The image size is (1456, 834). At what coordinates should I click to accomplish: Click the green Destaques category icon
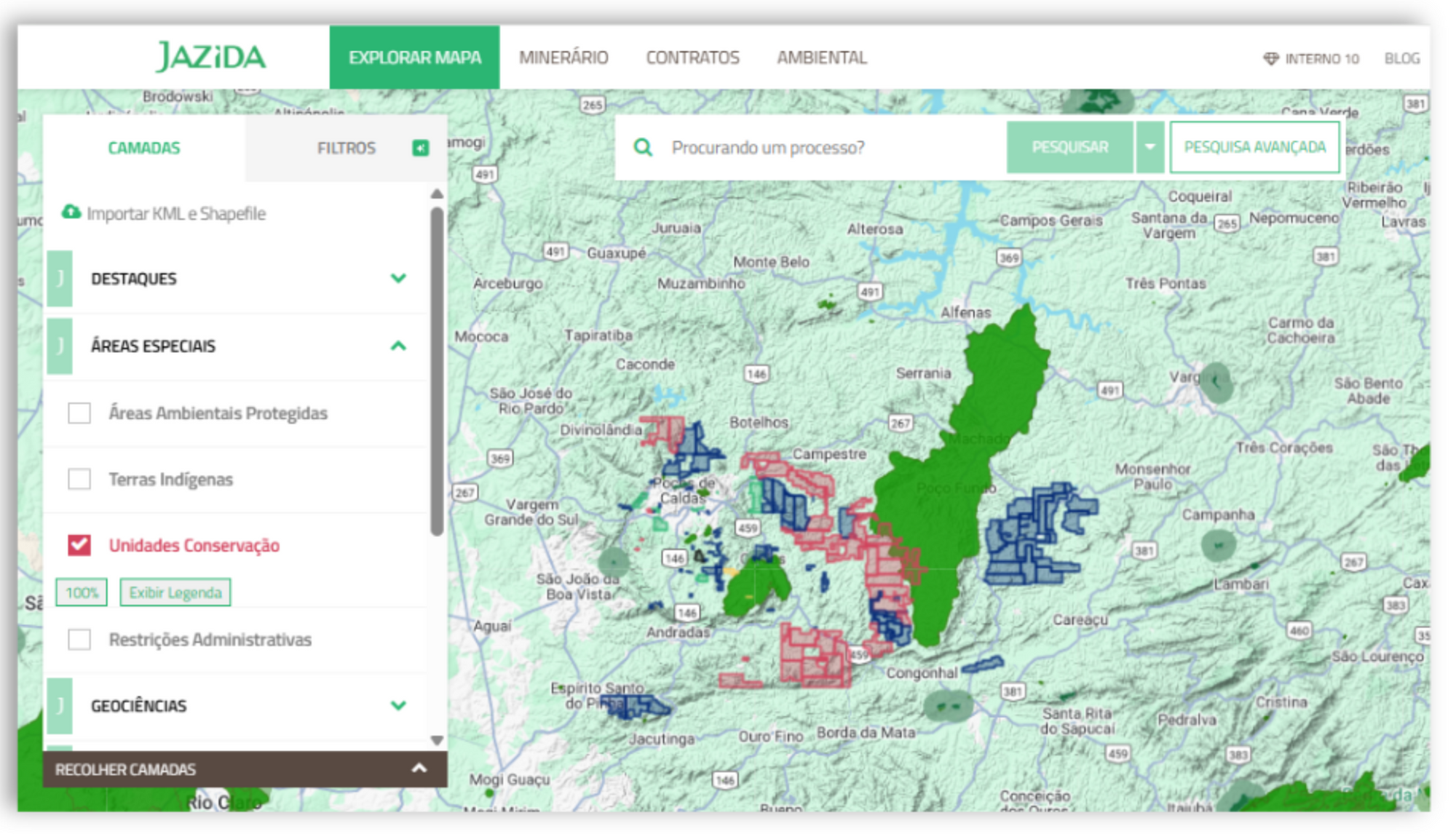tap(60, 279)
